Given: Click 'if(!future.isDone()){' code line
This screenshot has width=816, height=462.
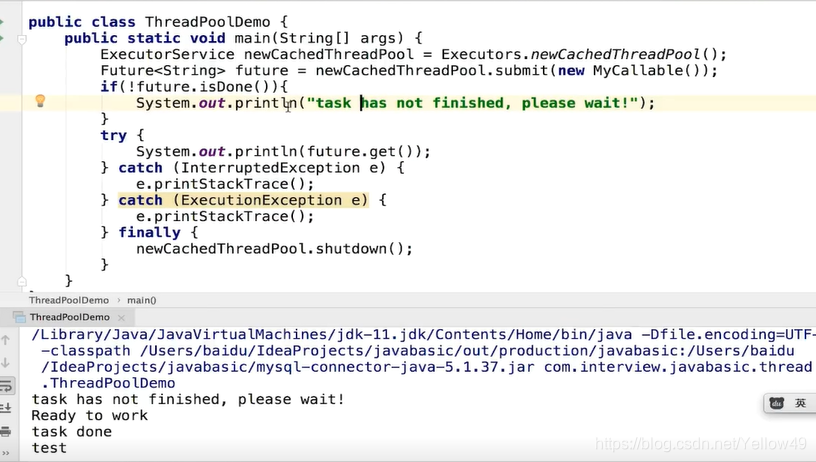Looking at the screenshot, I should click(x=194, y=87).
